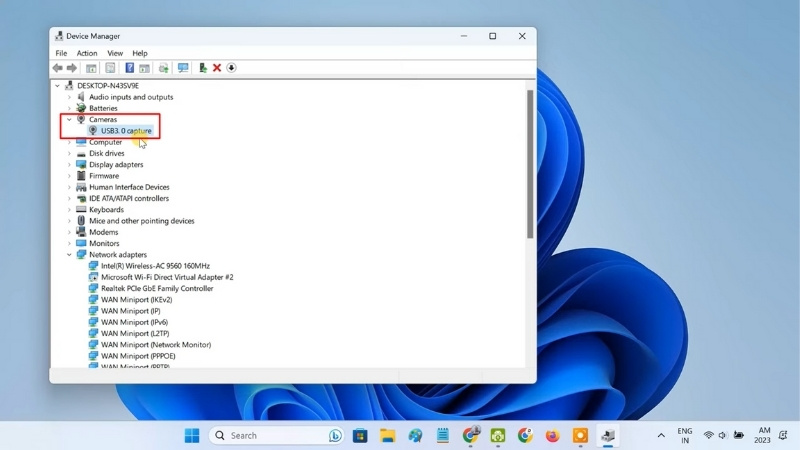Open the Action menu
Viewport: 800px width, 450px height.
click(87, 53)
